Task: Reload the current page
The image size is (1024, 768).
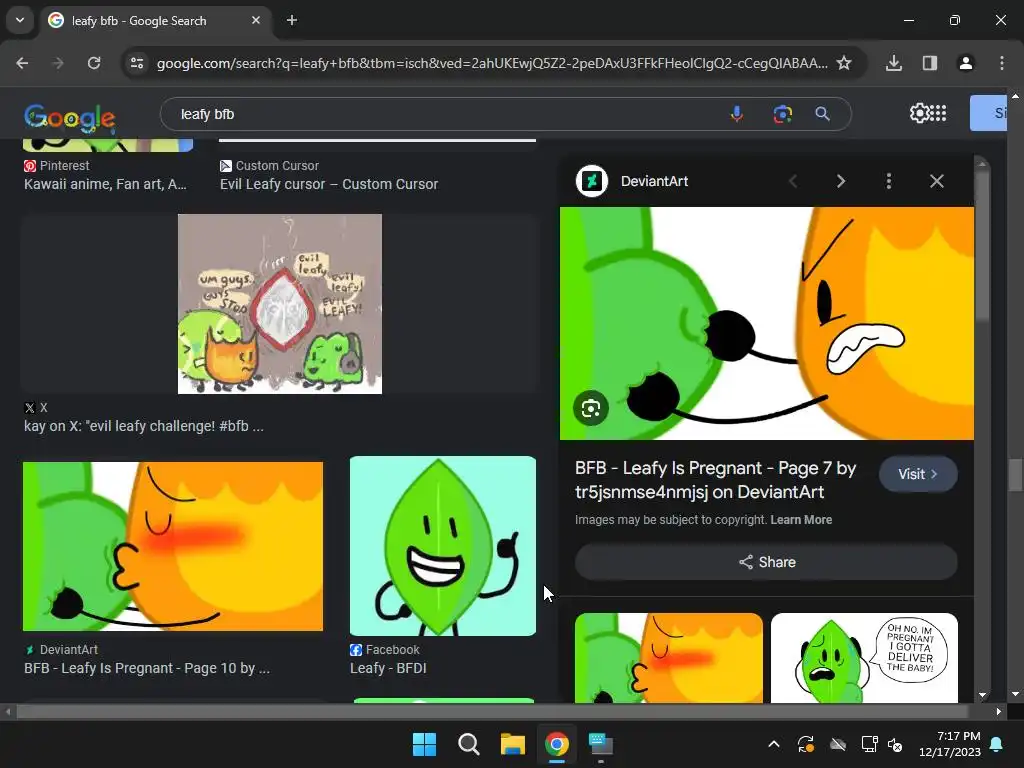Action: pyautogui.click(x=94, y=63)
